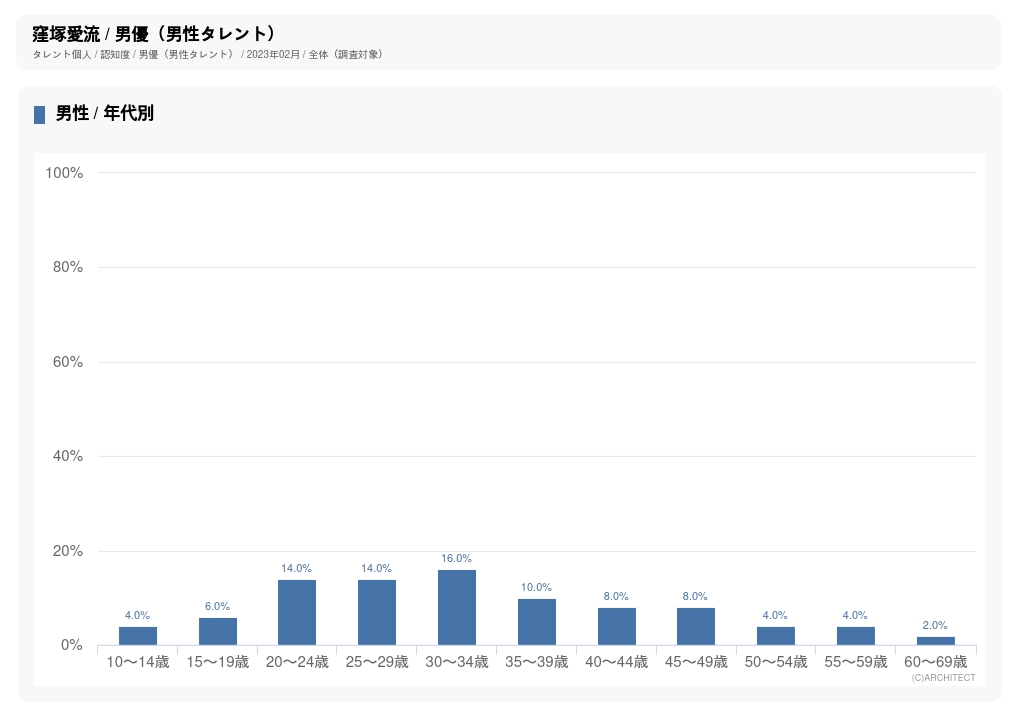Click the 窪塚愛流 / 男優 page title
1024x717 pixels.
point(154,35)
